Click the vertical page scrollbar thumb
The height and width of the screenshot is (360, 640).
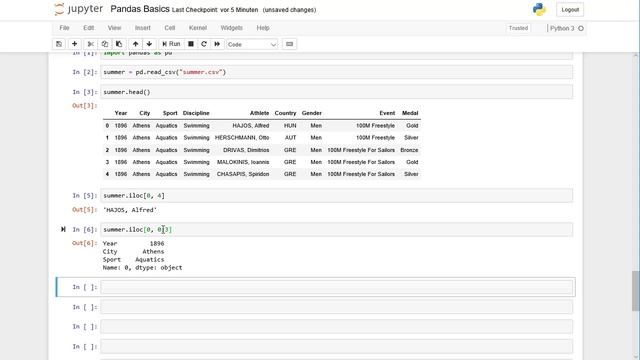point(636,291)
